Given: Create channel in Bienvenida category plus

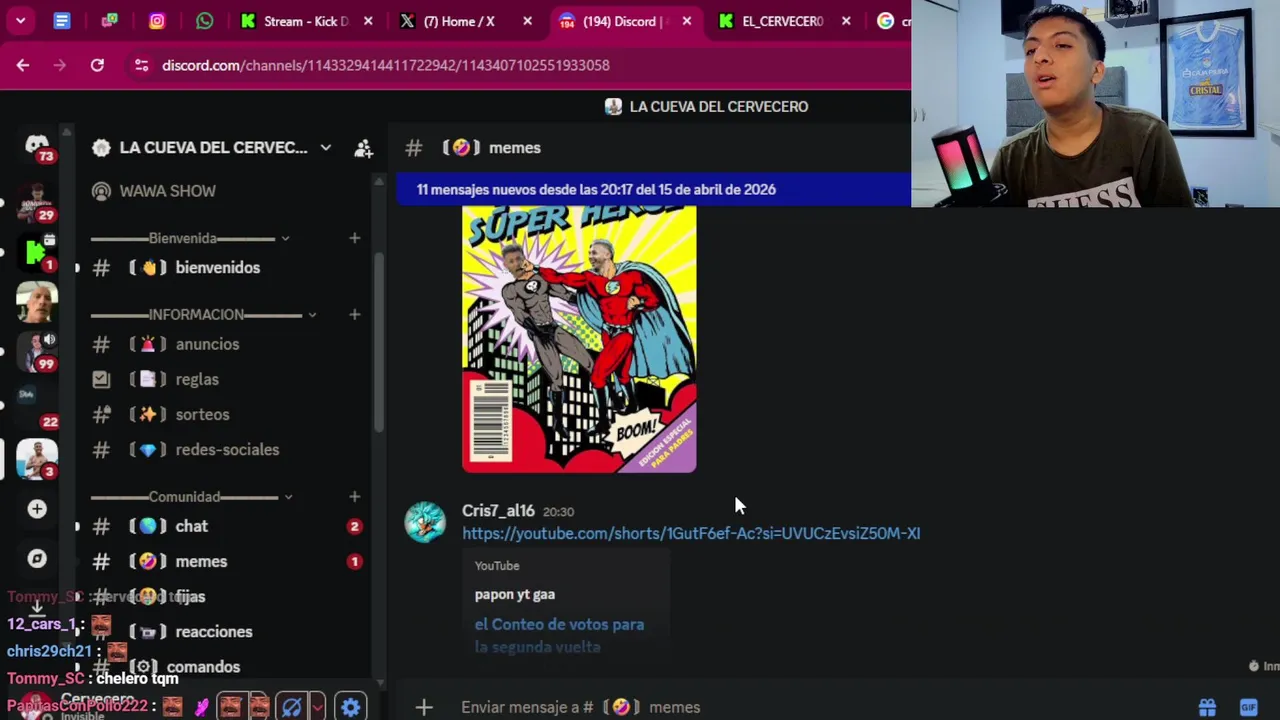Looking at the screenshot, I should [x=354, y=238].
